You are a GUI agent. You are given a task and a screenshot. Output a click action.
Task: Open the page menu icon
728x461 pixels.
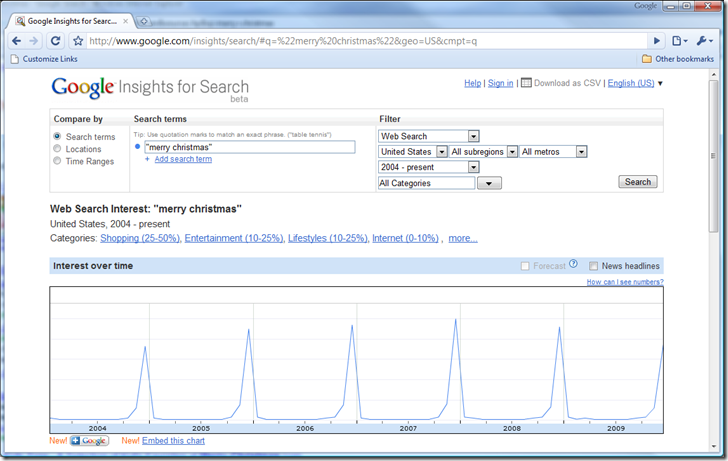point(680,41)
